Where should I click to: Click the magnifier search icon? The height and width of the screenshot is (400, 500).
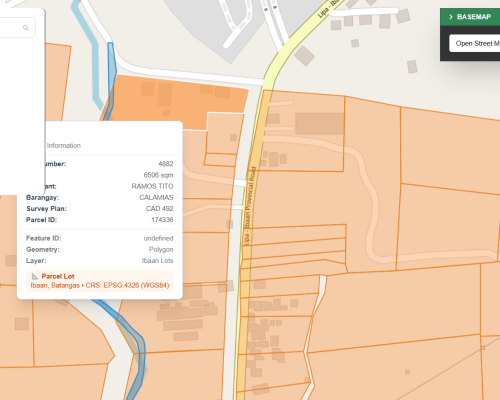(26, 28)
